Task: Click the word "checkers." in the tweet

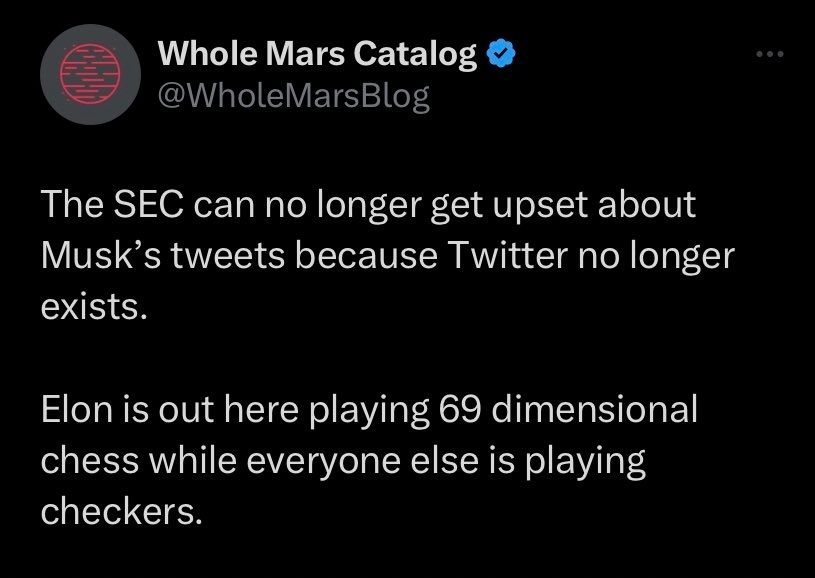Action: pos(122,511)
